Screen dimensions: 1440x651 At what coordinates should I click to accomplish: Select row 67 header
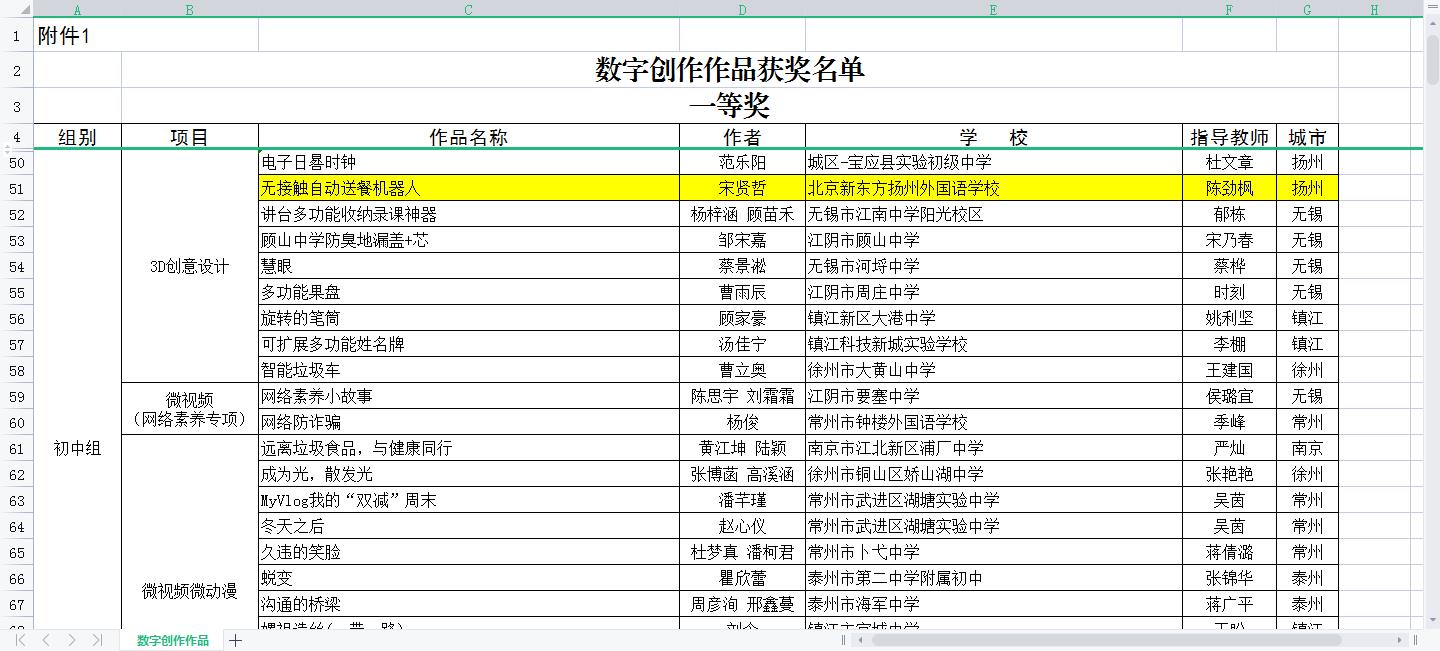click(17, 604)
